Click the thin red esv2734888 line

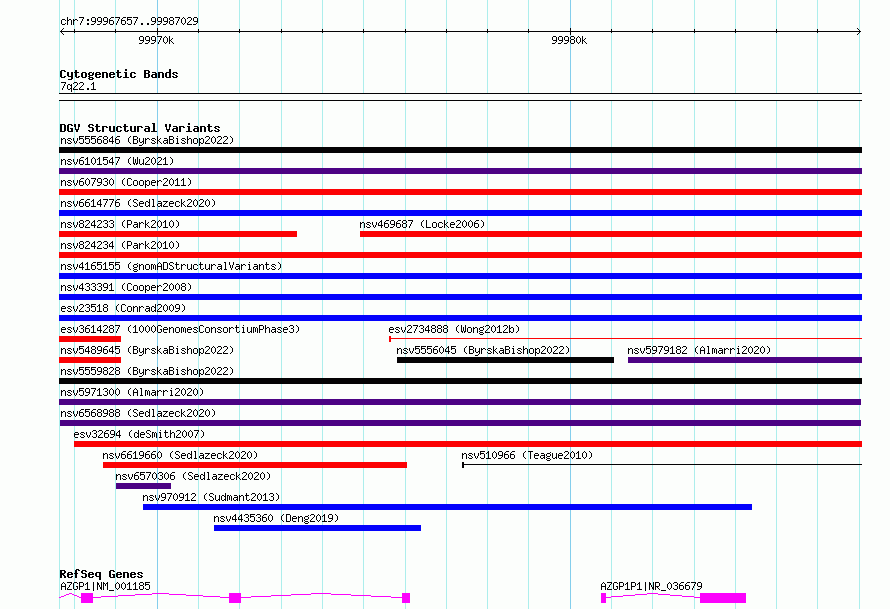point(625,339)
